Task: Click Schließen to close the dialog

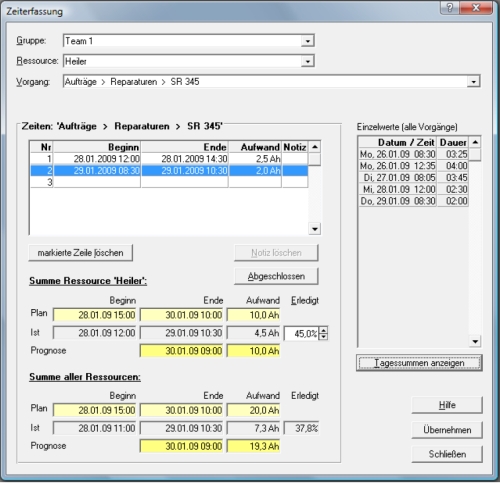Action: pyautogui.click(x=447, y=454)
